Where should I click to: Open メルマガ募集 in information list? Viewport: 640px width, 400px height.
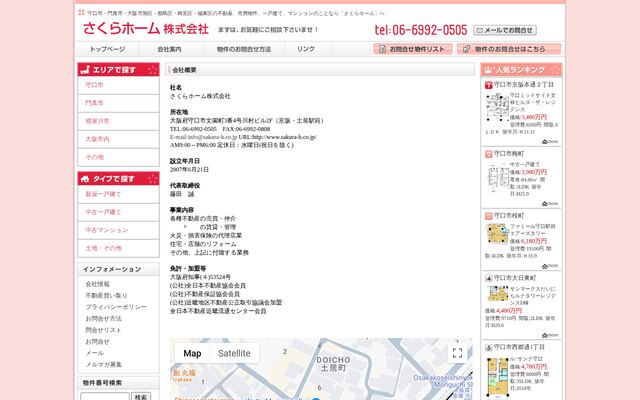click(103, 364)
